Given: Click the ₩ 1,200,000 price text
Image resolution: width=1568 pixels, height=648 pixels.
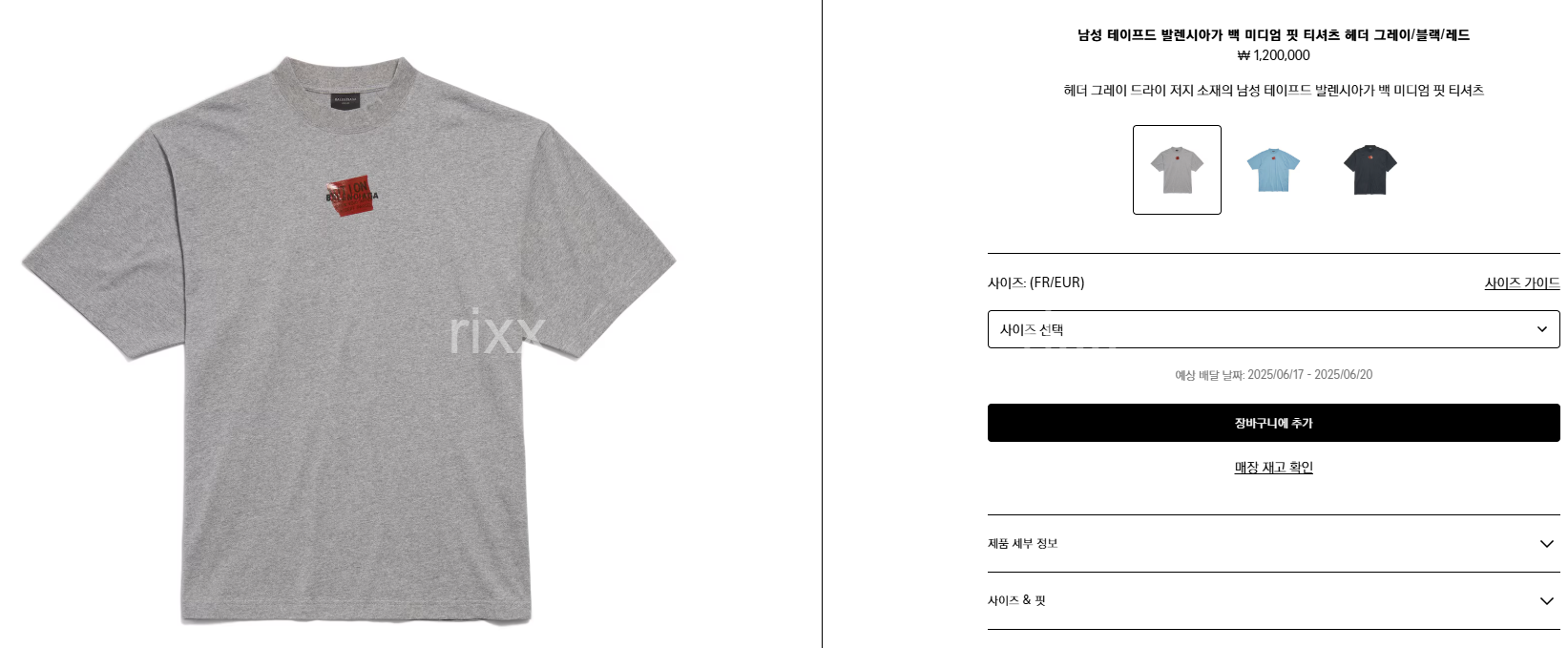Looking at the screenshot, I should click(x=1273, y=55).
